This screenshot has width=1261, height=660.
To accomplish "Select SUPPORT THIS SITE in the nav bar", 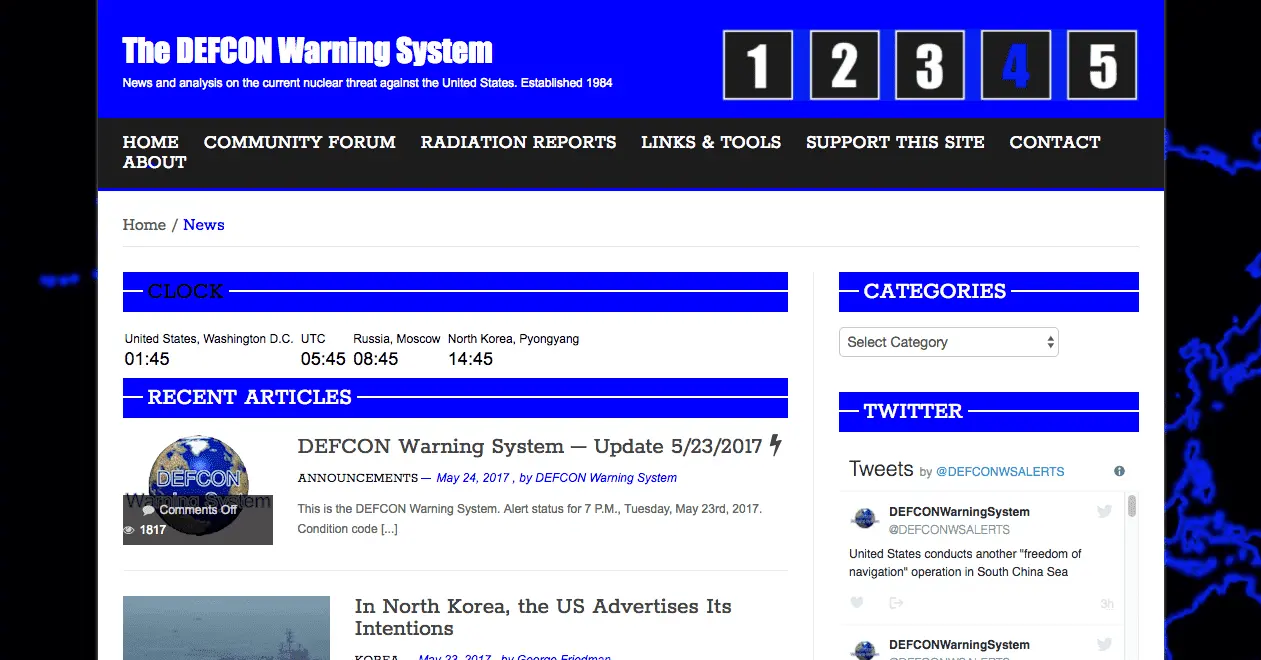I will click(x=895, y=142).
